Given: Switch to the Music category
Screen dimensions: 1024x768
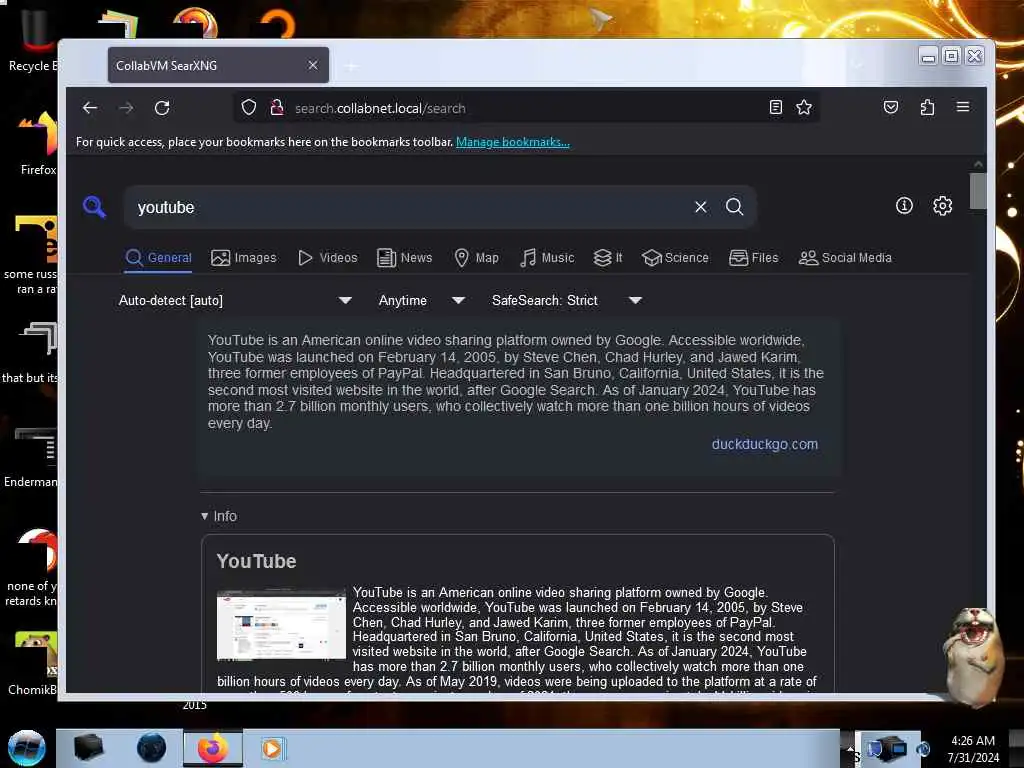Looking at the screenshot, I should [547, 258].
